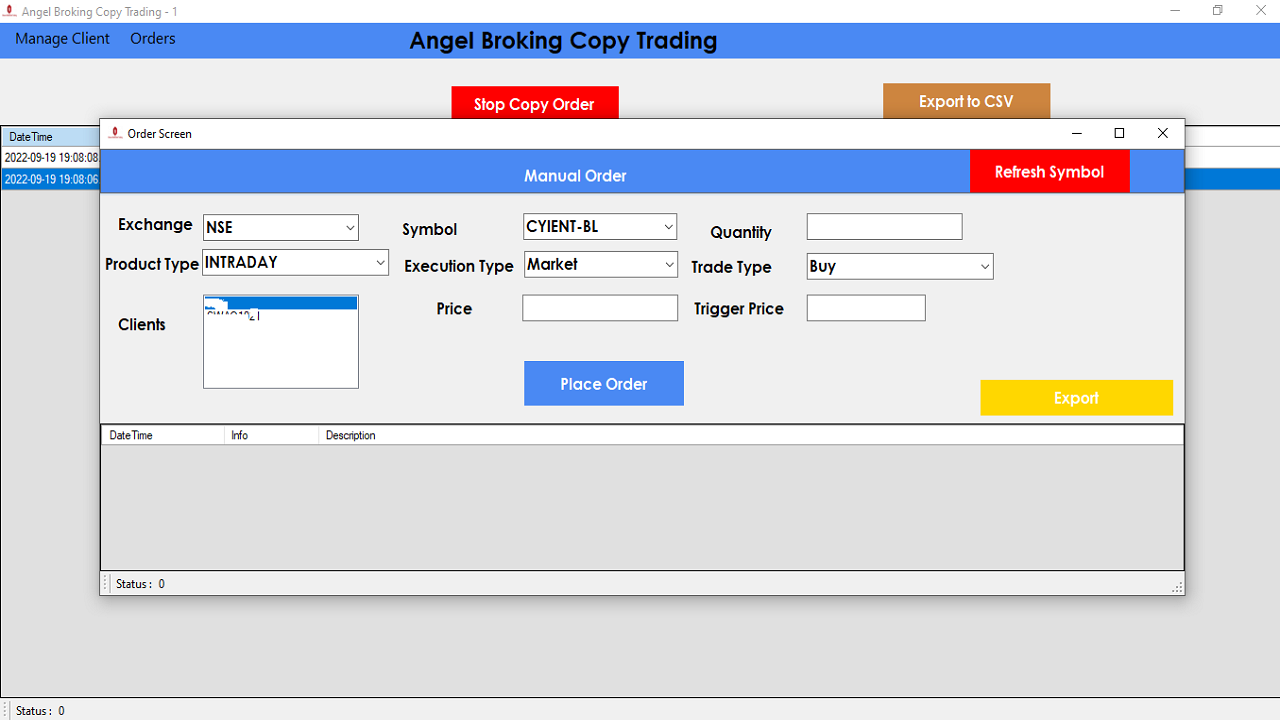Viewport: 1280px width, 720px height.
Task: Click the Place Order button
Action: (603, 383)
